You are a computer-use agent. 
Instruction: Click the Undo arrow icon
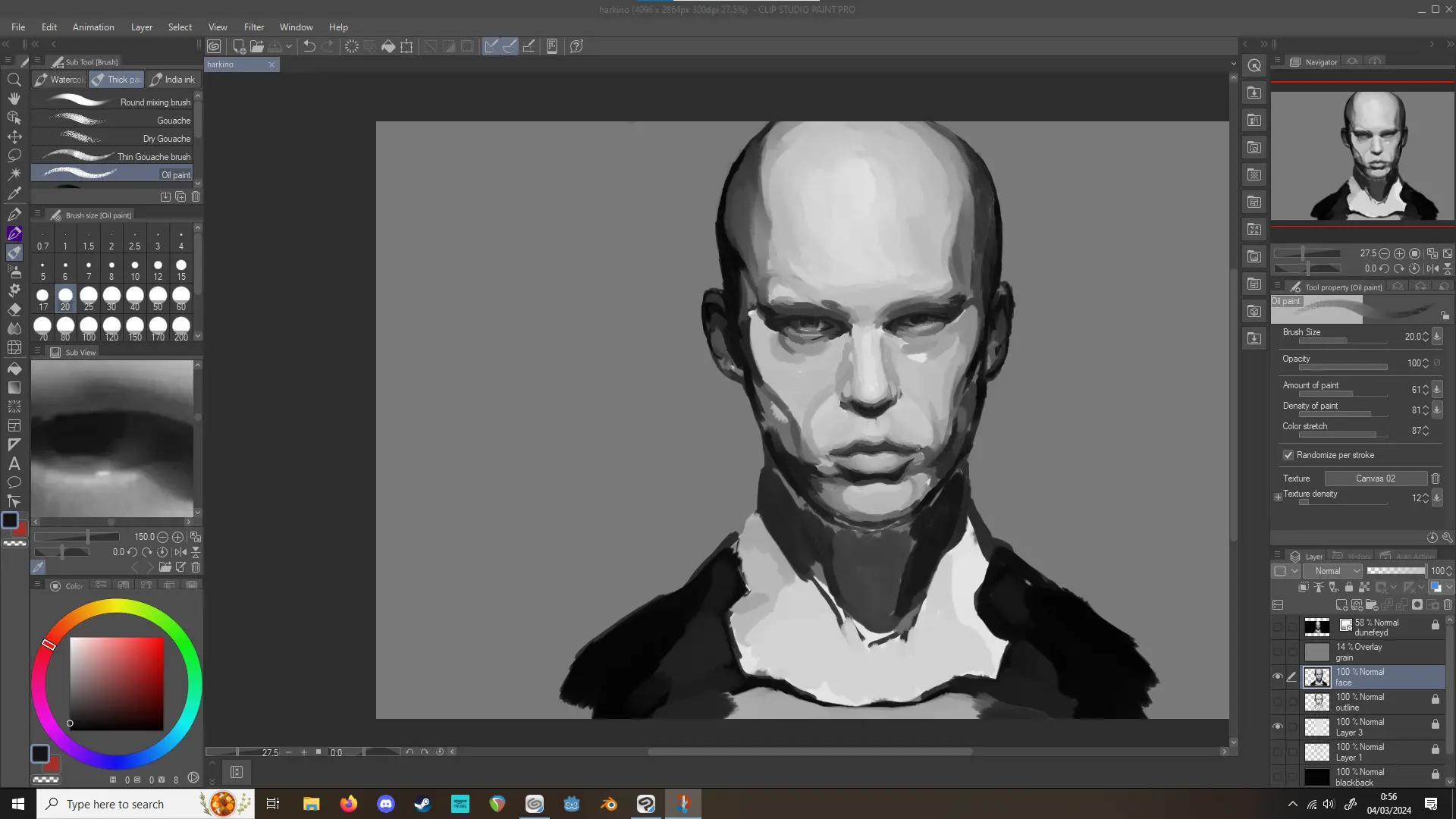309,46
